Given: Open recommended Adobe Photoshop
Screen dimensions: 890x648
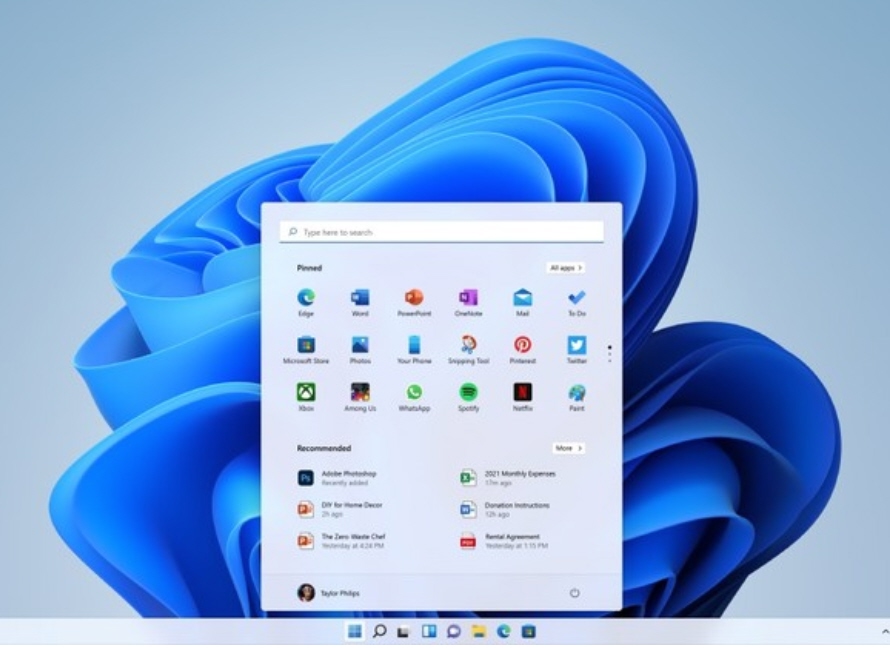Looking at the screenshot, I should 338,478.
